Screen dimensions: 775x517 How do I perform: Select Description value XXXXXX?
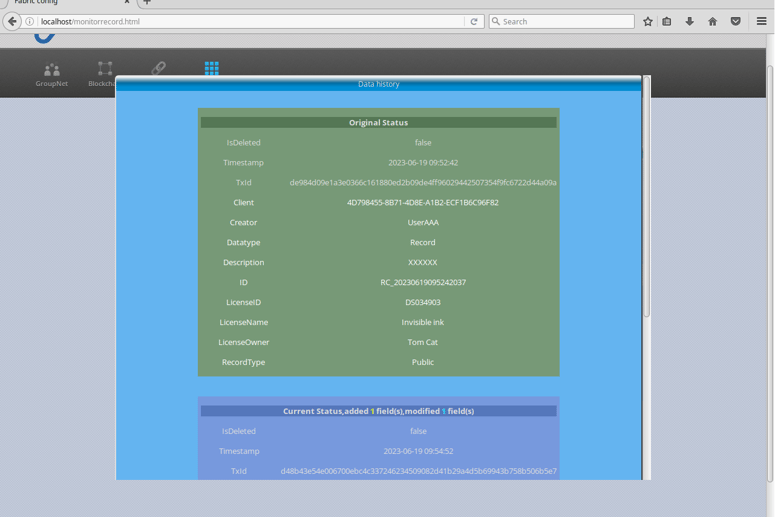(x=423, y=262)
